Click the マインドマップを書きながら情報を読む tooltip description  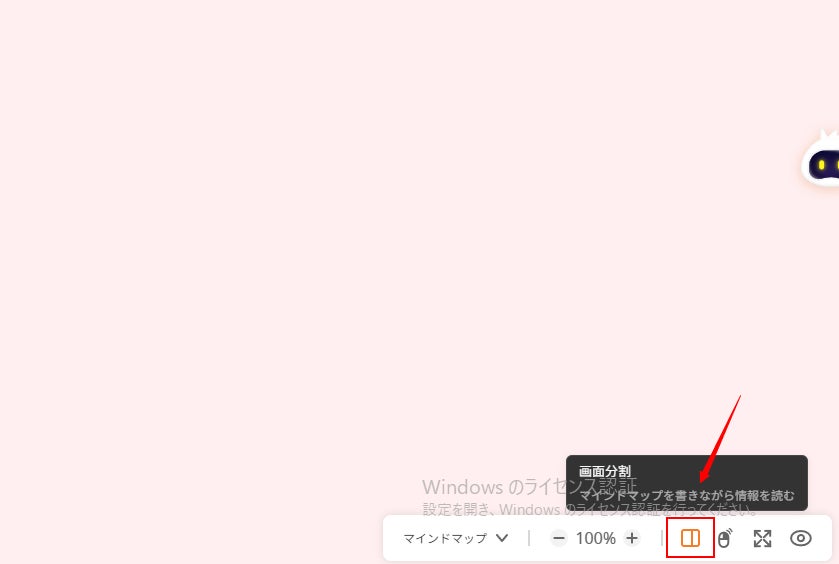click(x=687, y=496)
